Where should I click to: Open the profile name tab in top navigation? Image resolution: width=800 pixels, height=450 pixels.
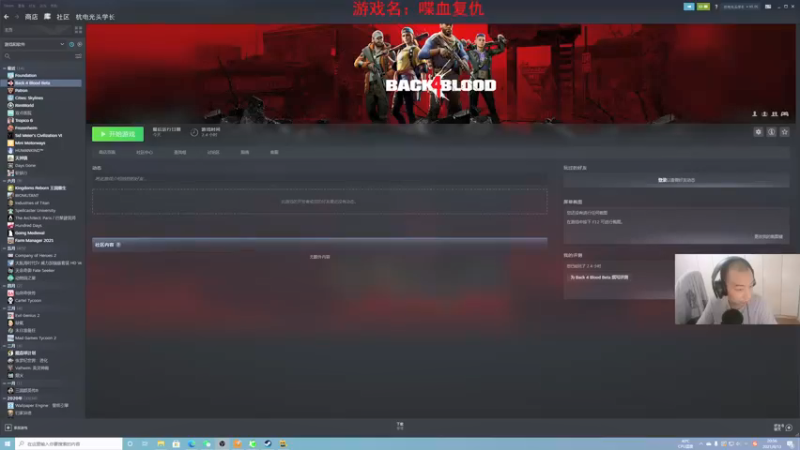(95, 17)
